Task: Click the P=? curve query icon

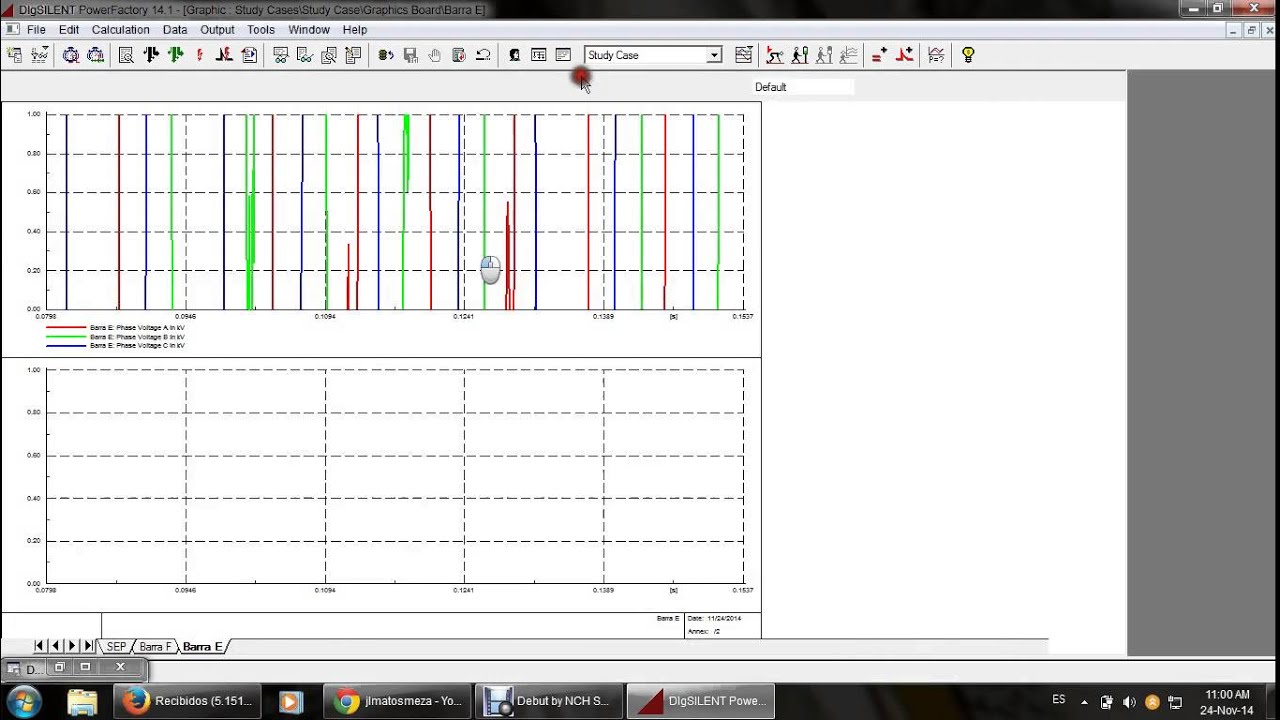Action: 936,55
